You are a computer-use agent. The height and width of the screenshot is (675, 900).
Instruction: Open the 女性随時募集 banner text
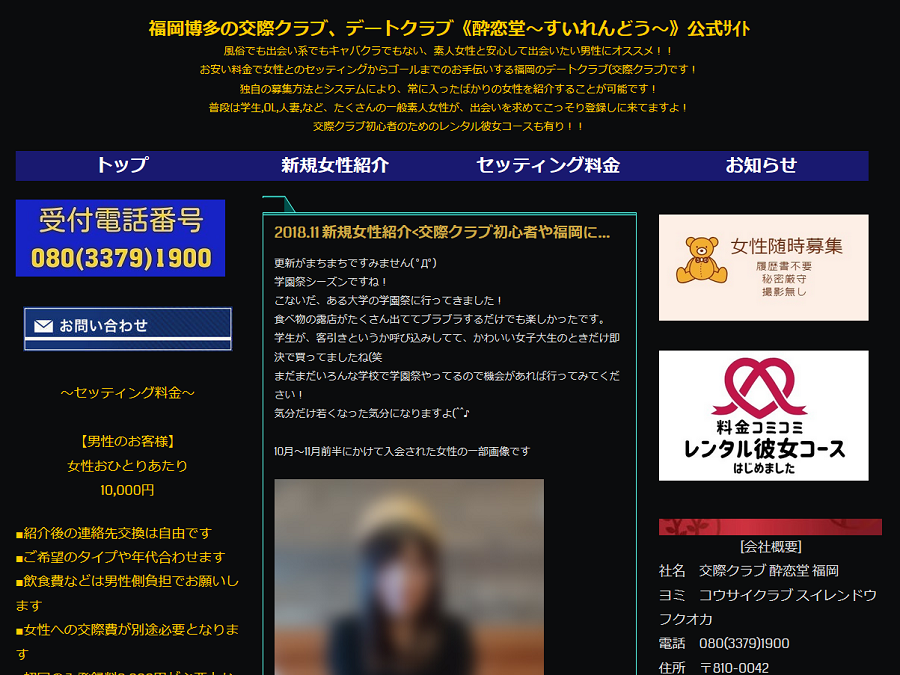(x=786, y=246)
